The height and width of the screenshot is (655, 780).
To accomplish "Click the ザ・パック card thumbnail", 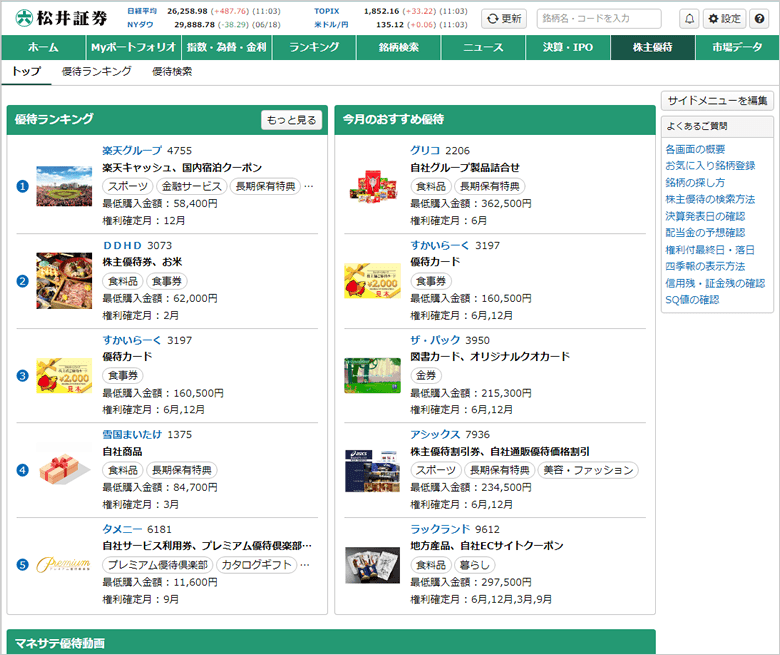I will [x=373, y=375].
